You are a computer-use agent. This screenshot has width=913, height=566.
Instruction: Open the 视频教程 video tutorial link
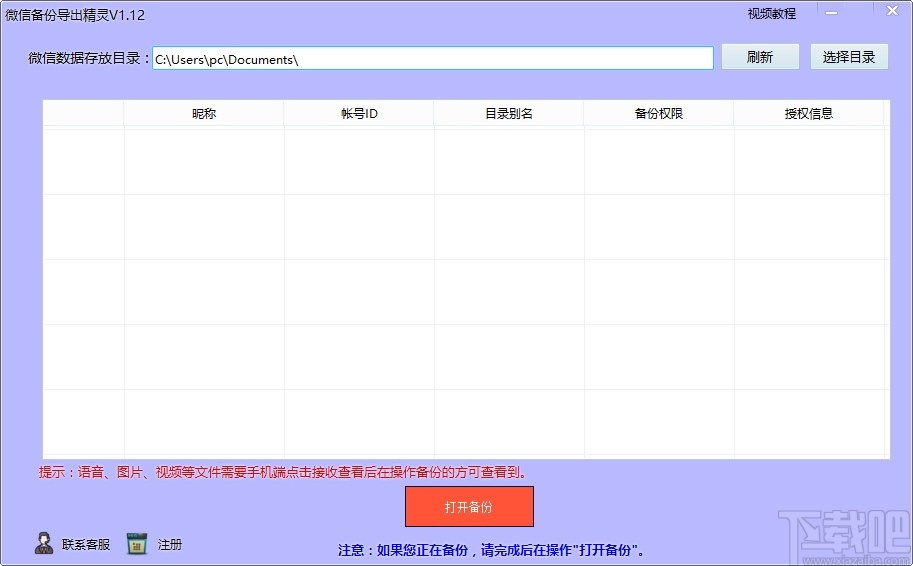click(x=772, y=13)
